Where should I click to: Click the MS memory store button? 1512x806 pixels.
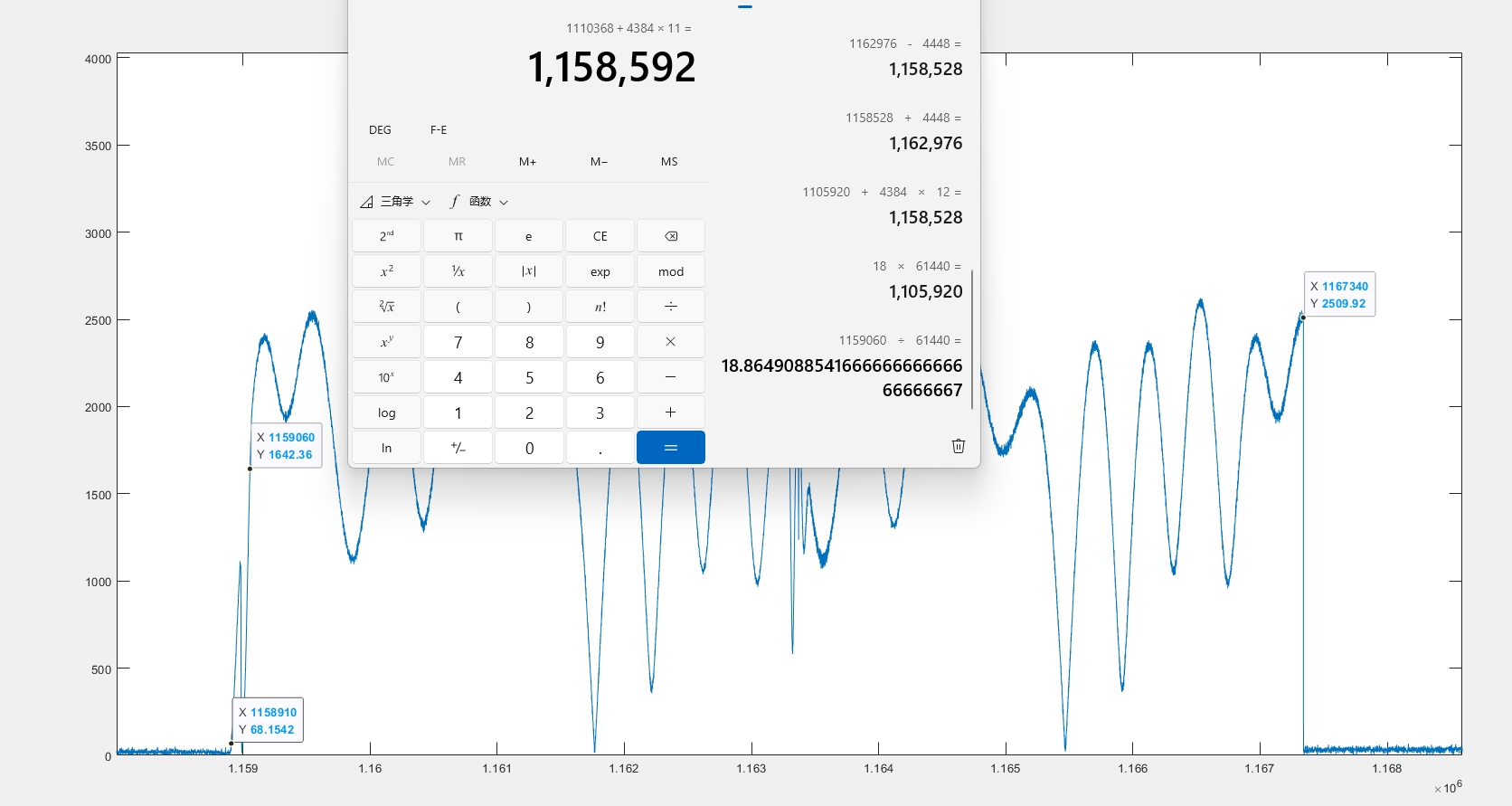[x=669, y=162]
